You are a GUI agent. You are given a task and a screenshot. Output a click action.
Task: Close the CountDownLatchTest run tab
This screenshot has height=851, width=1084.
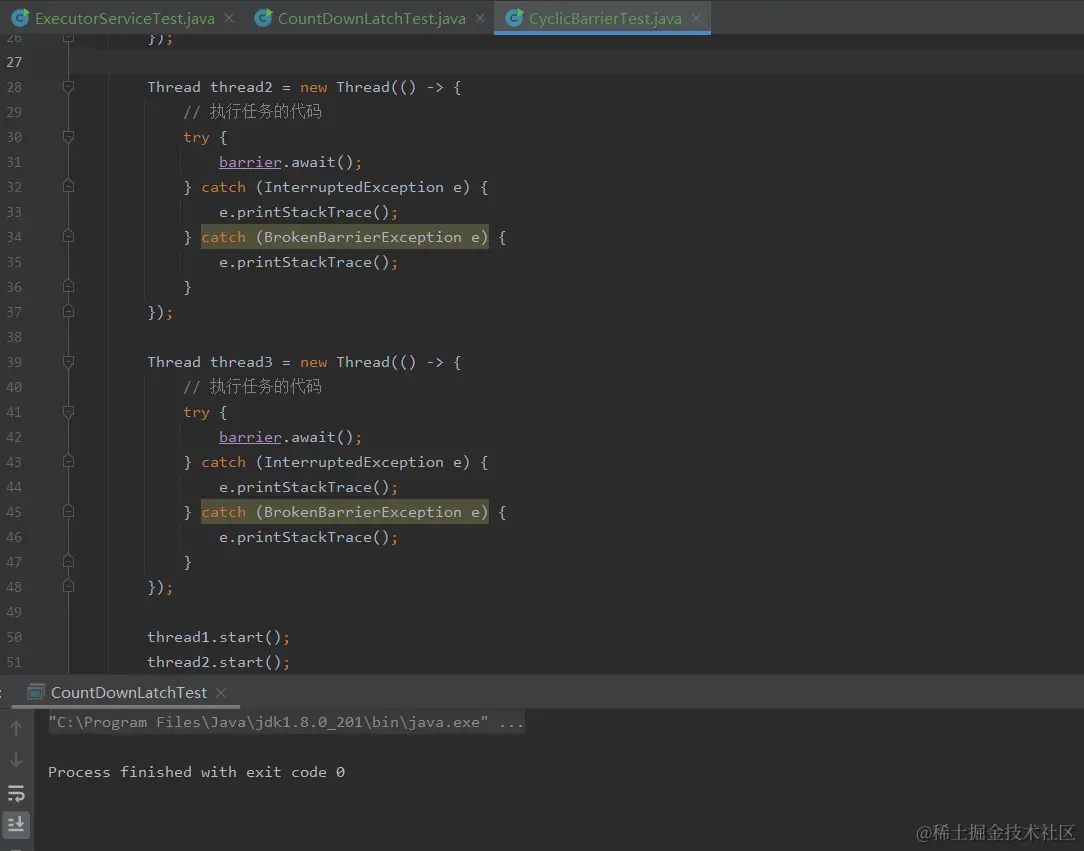[221, 693]
